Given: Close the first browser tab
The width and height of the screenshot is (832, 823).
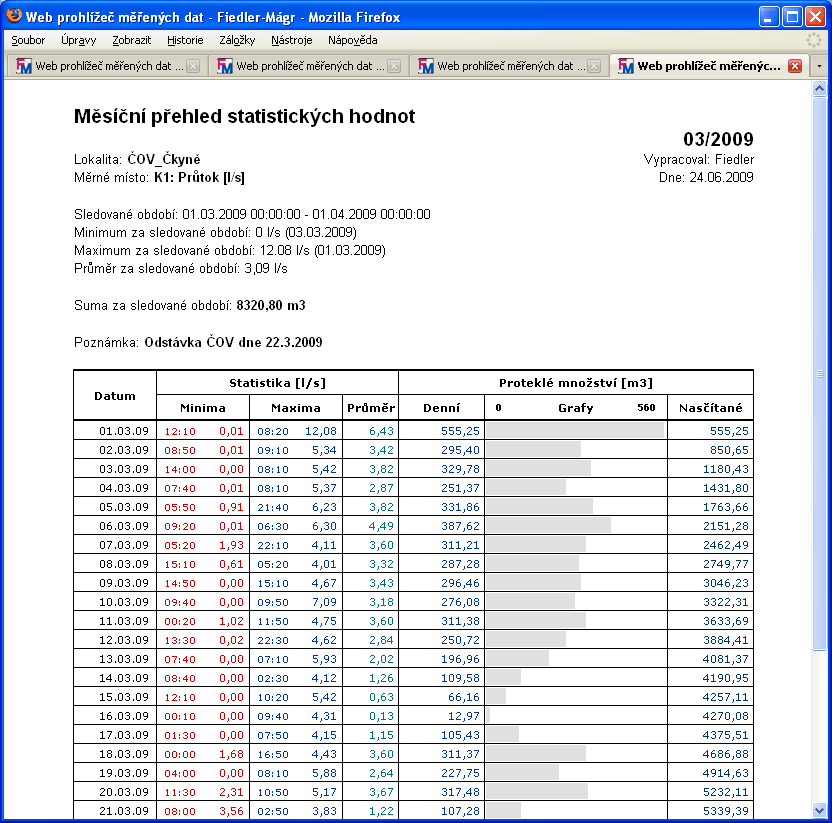Looking at the screenshot, I should [x=193, y=66].
